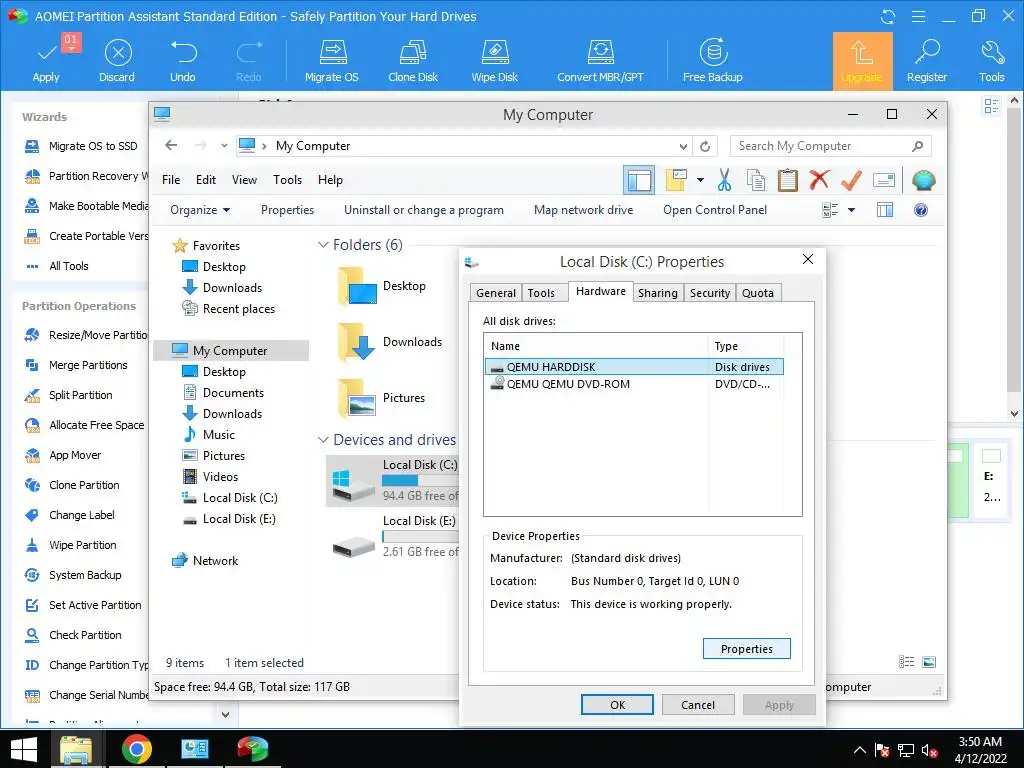The height and width of the screenshot is (768, 1024).
Task: Open App Mover from sidebar
Action: click(x=63, y=455)
